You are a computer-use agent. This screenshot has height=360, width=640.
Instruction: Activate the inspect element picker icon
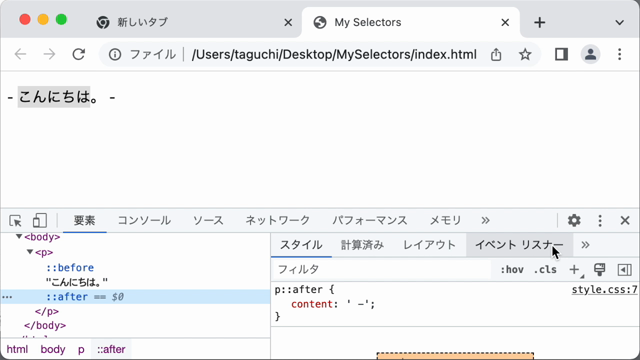coord(15,220)
